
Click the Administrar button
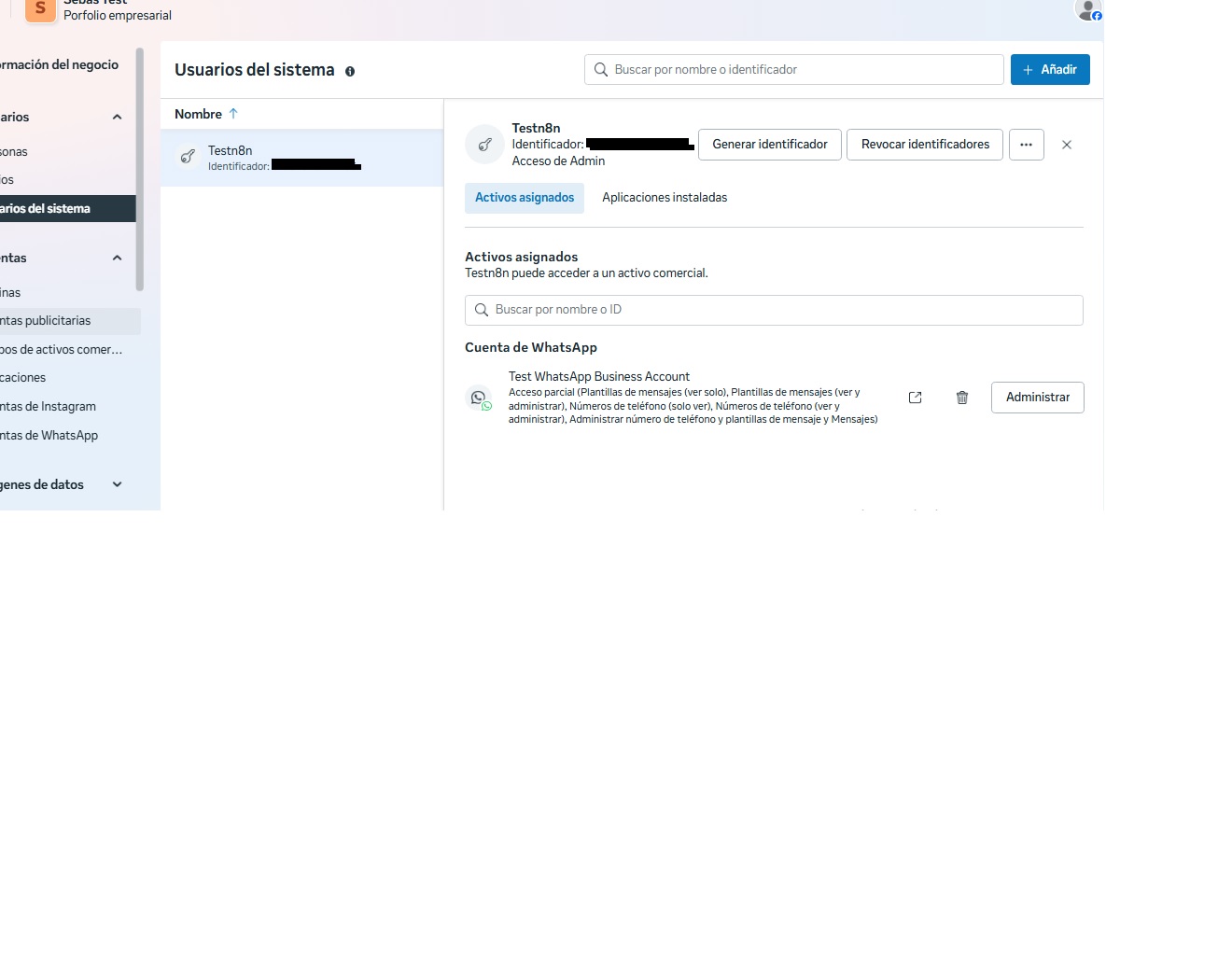pos(1038,398)
